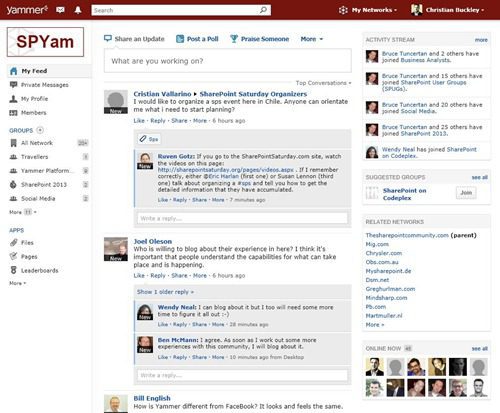Click the Social Media group icon
The image size is (500, 413).
tap(13, 198)
